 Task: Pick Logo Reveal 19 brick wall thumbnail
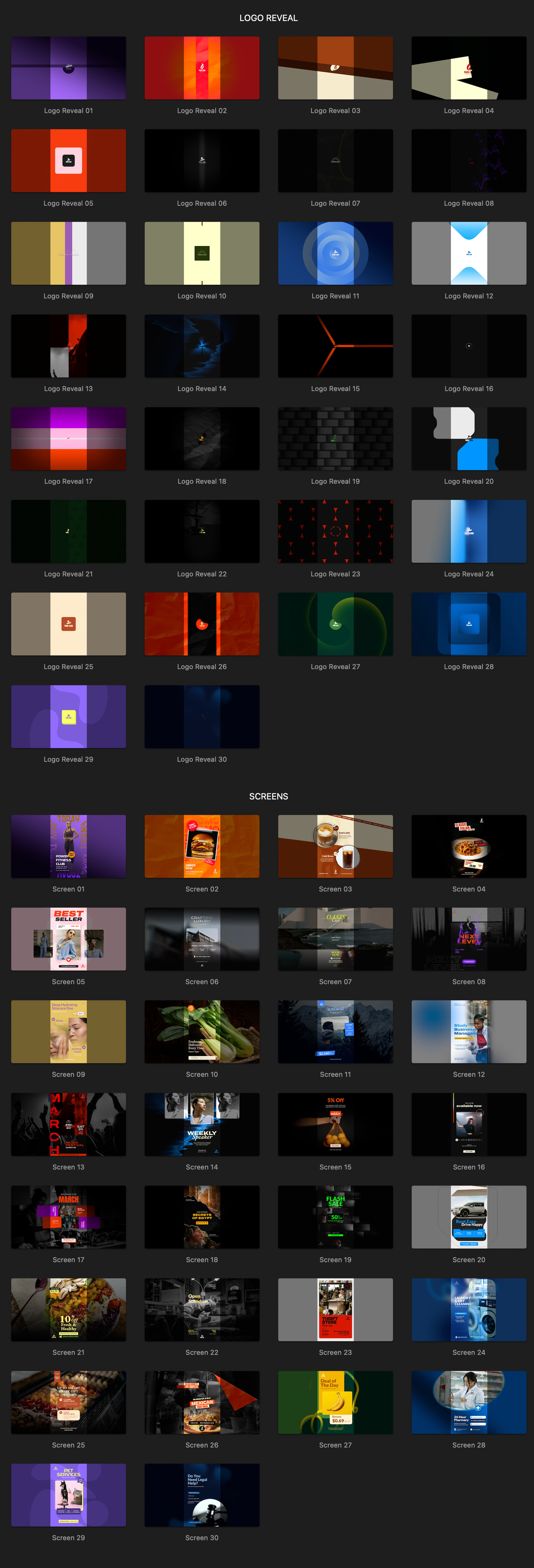pos(336,438)
